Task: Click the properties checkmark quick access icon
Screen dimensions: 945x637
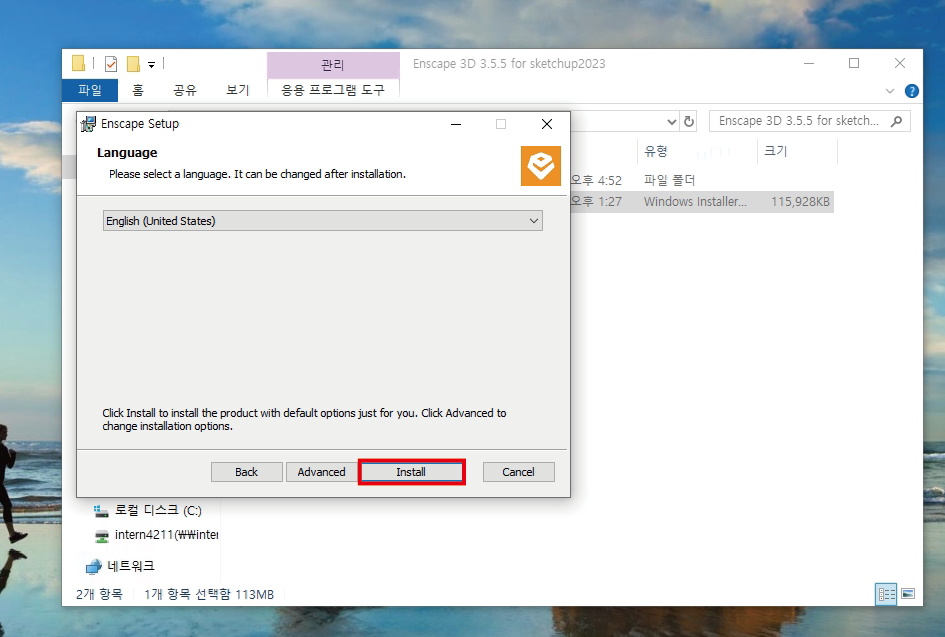Action: click(x=111, y=63)
